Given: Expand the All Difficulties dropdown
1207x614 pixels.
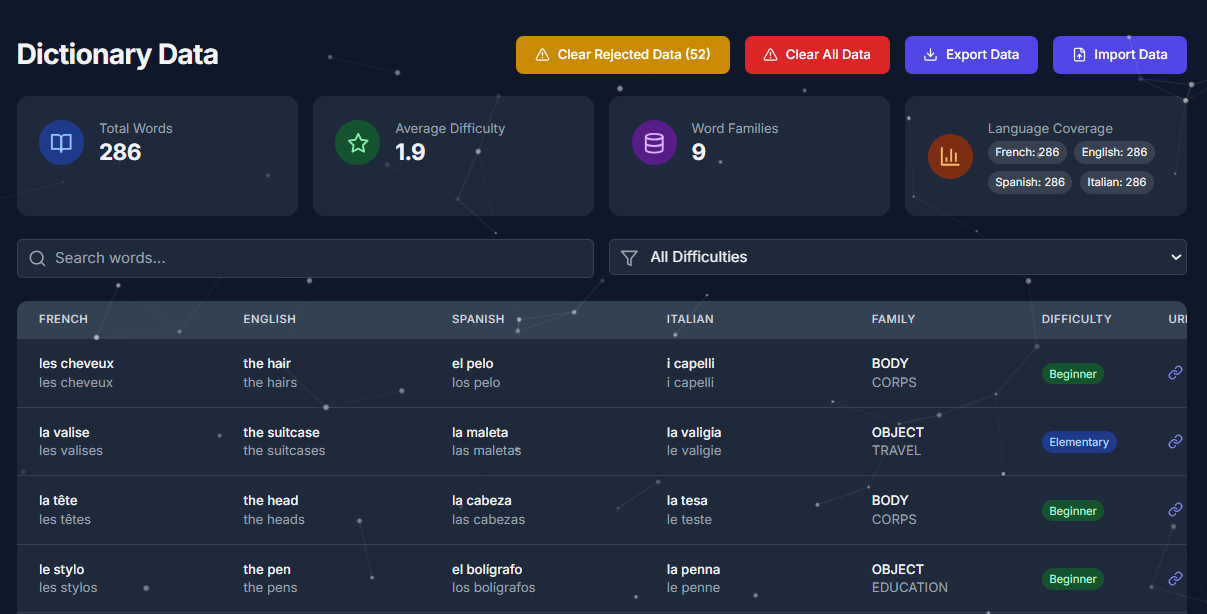Looking at the screenshot, I should pyautogui.click(x=898, y=257).
